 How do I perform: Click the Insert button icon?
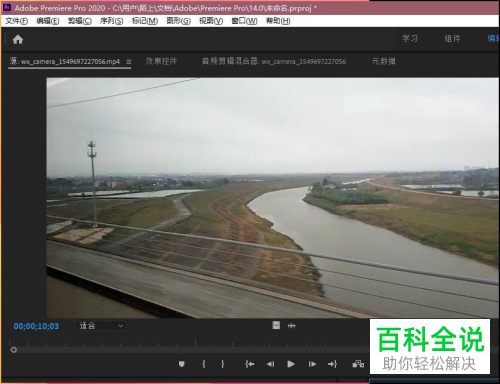coord(358,364)
